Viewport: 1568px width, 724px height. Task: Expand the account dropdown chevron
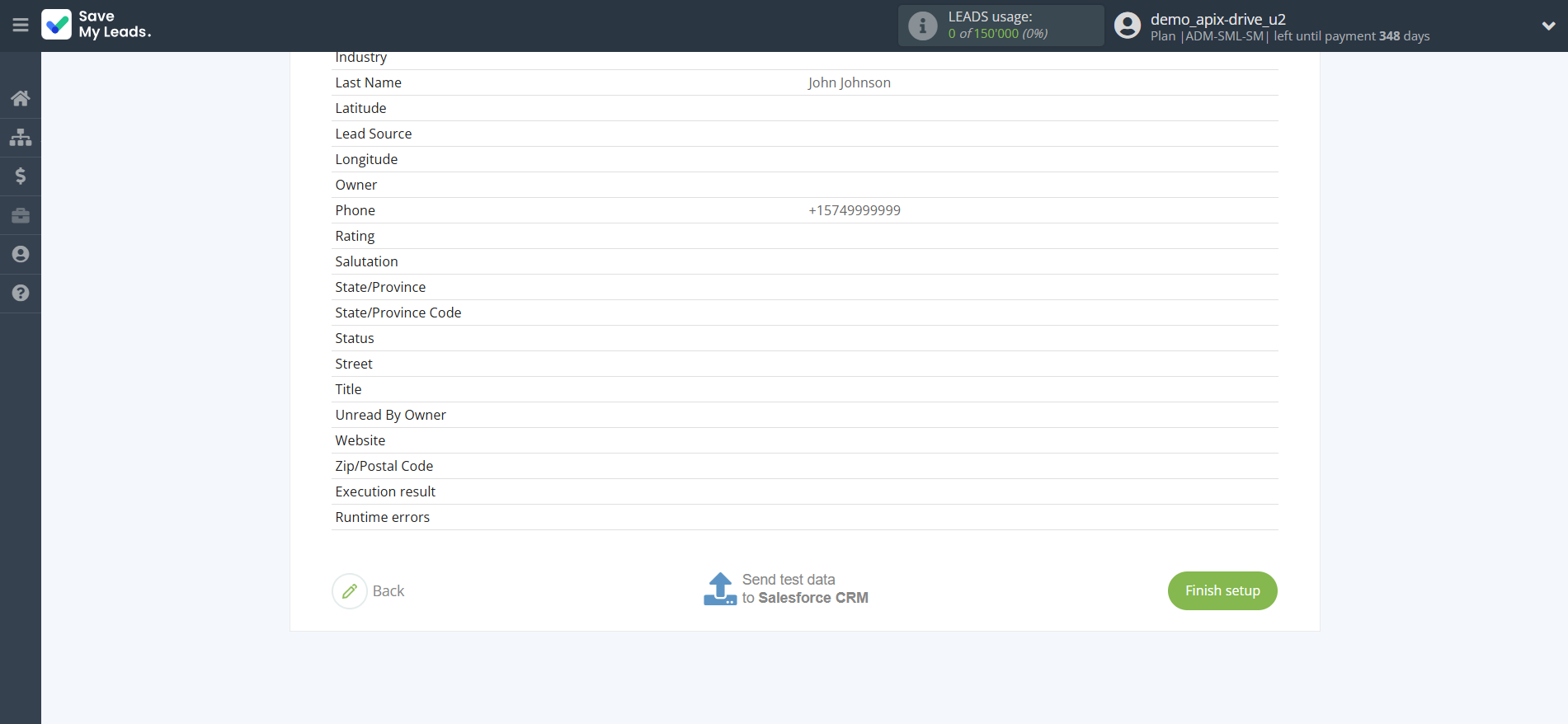[1548, 26]
